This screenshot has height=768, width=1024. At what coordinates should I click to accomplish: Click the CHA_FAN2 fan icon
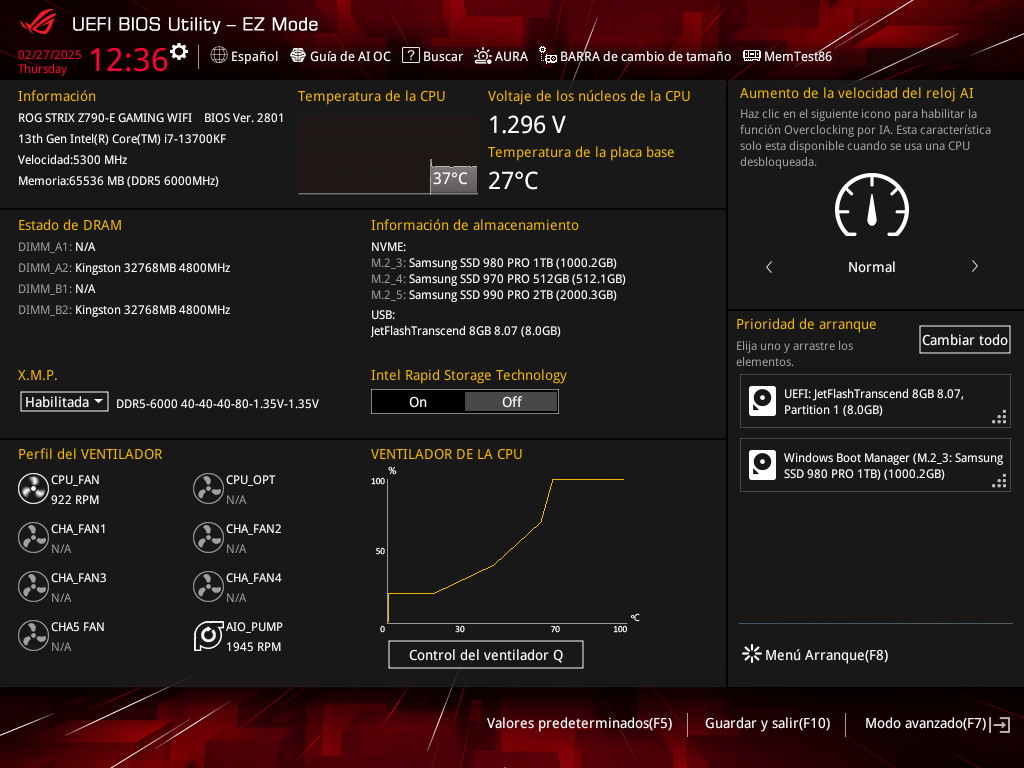(x=208, y=537)
